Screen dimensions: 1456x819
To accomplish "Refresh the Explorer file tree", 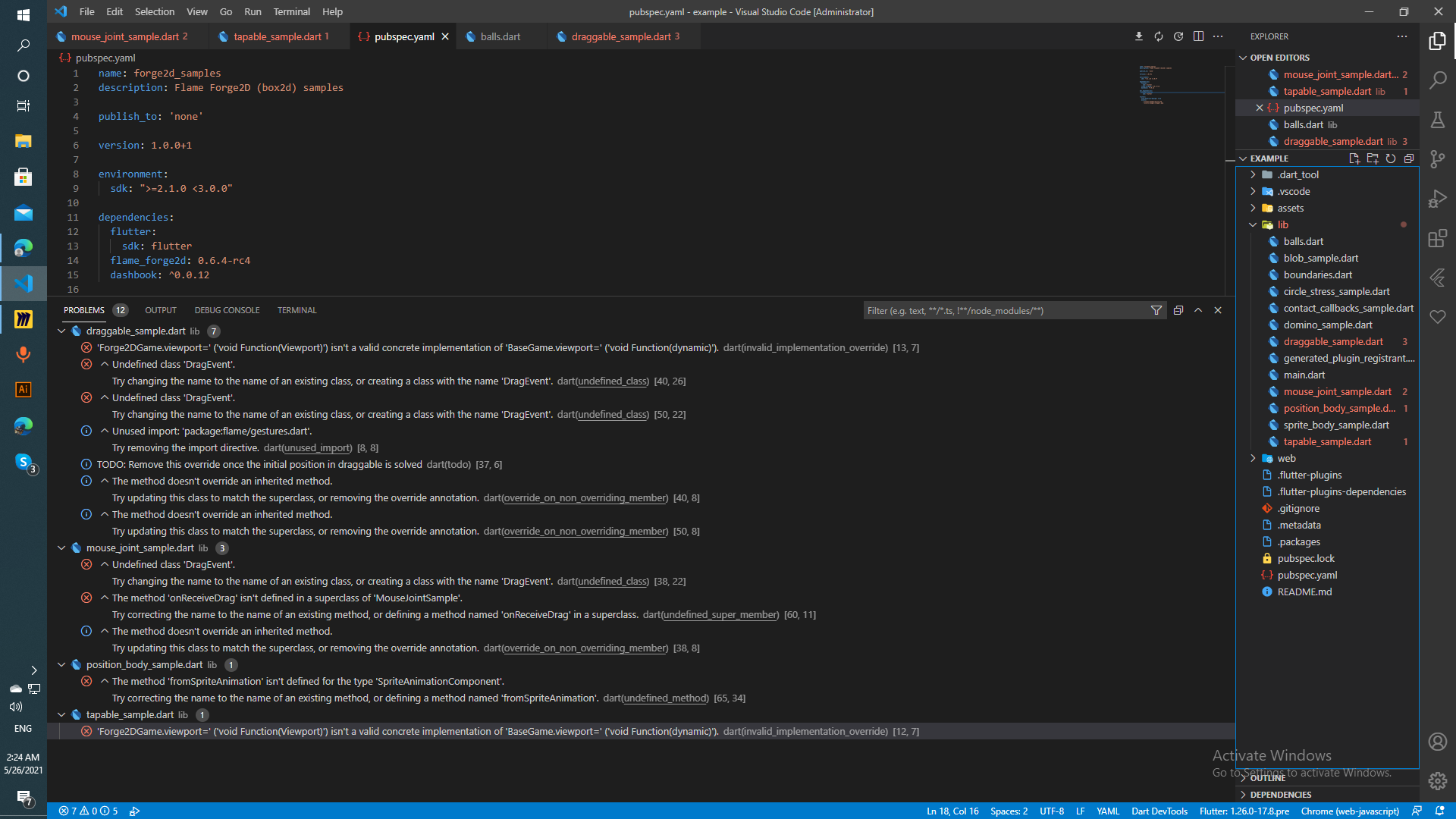I will [1391, 158].
